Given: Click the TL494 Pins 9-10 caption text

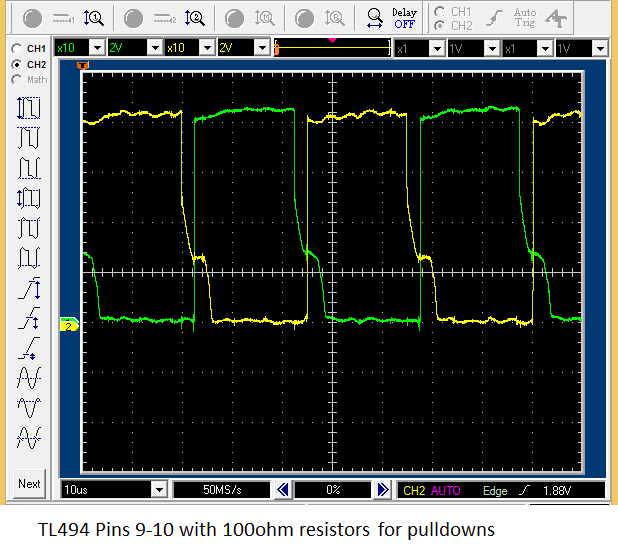Looking at the screenshot, I should [x=266, y=529].
